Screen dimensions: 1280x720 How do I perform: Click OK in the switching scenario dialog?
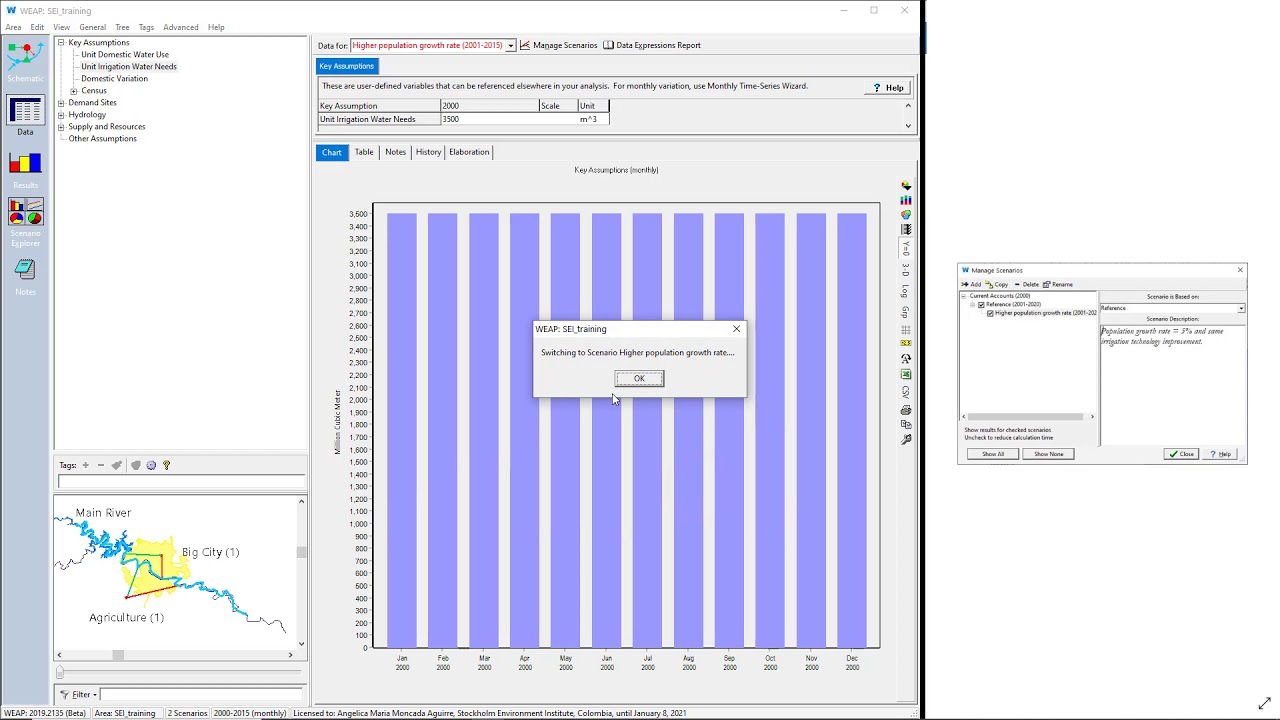tap(639, 378)
